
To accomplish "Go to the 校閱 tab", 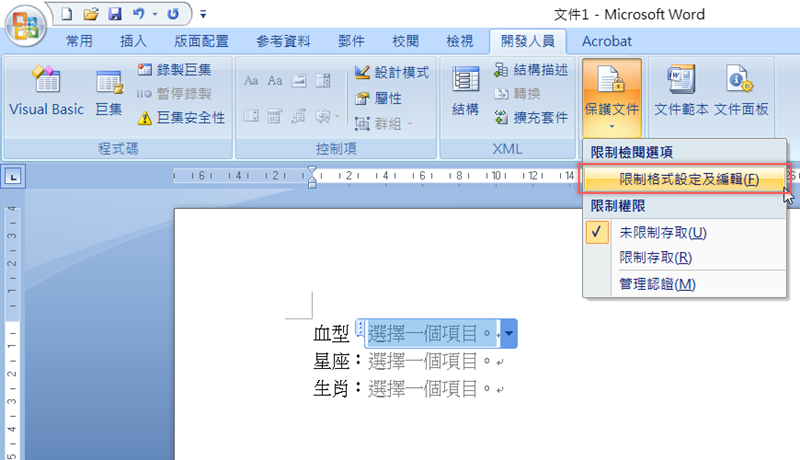I will (405, 41).
